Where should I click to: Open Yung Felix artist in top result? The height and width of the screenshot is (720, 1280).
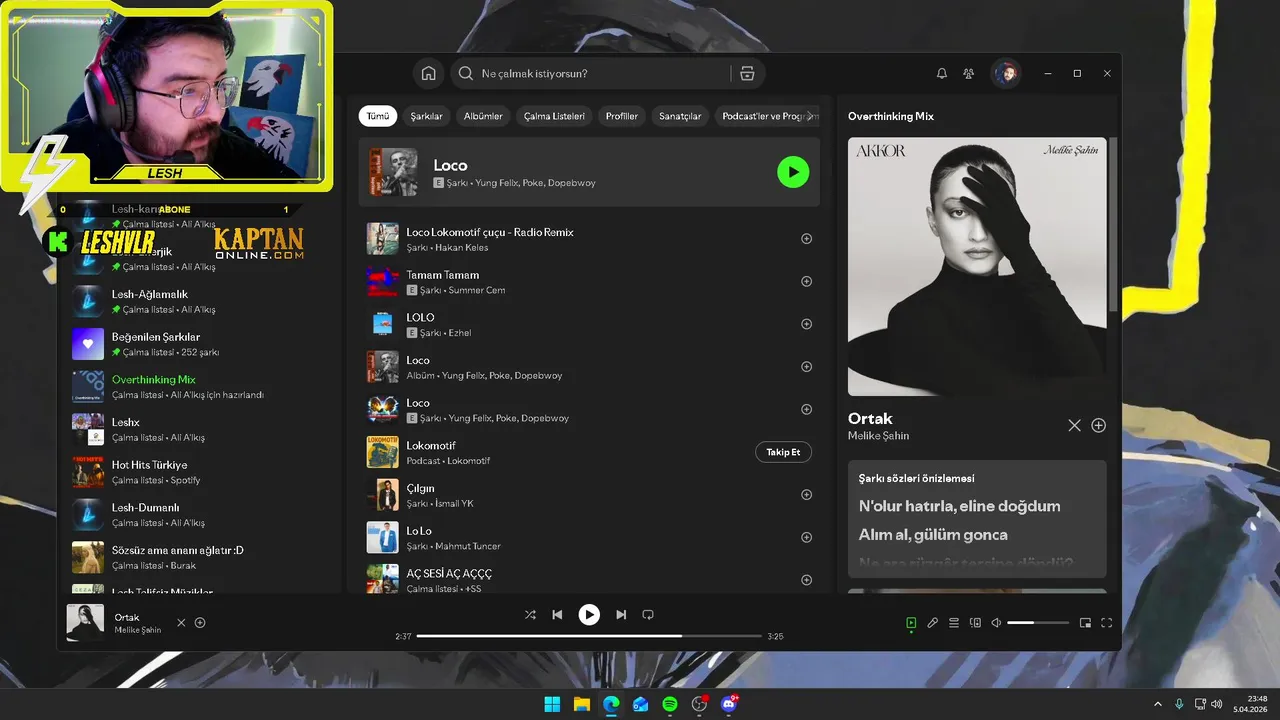(496, 183)
